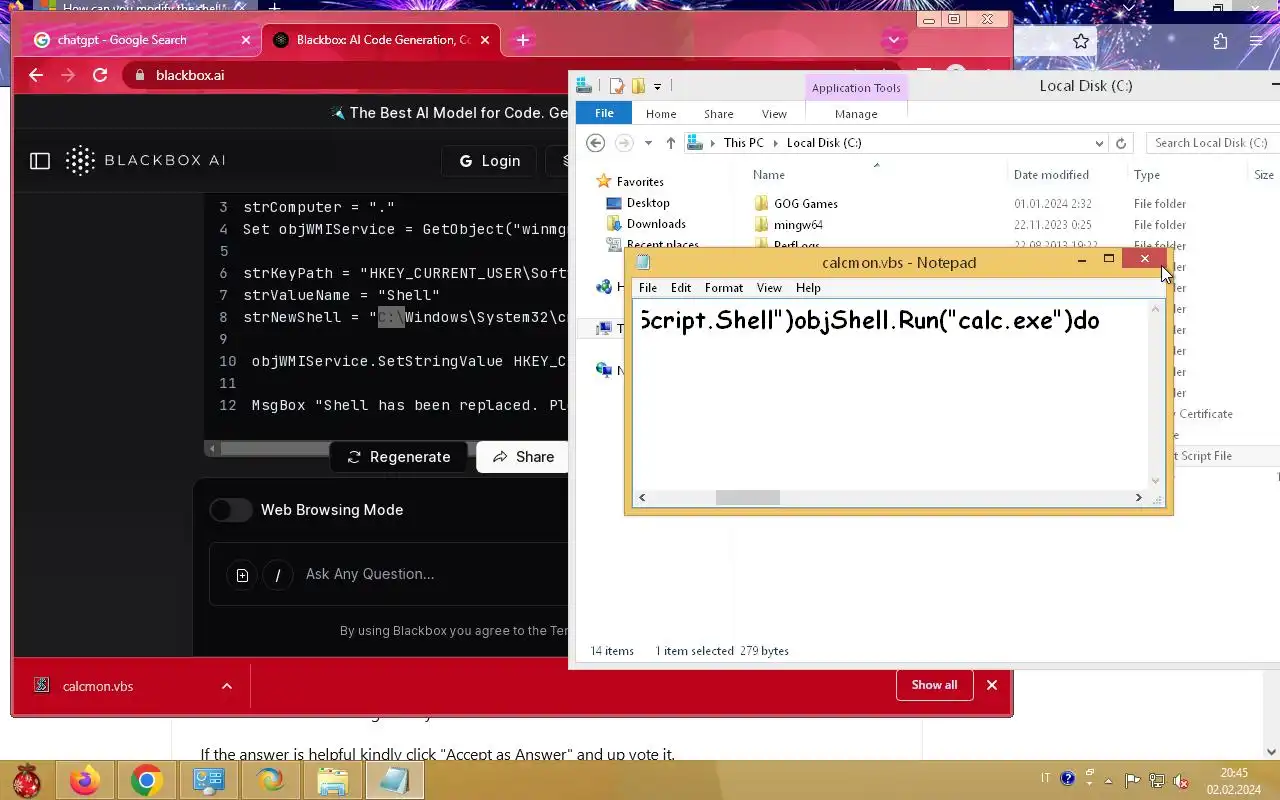Click the Notepad scroll left arrow
The width and height of the screenshot is (1280, 800).
642,497
